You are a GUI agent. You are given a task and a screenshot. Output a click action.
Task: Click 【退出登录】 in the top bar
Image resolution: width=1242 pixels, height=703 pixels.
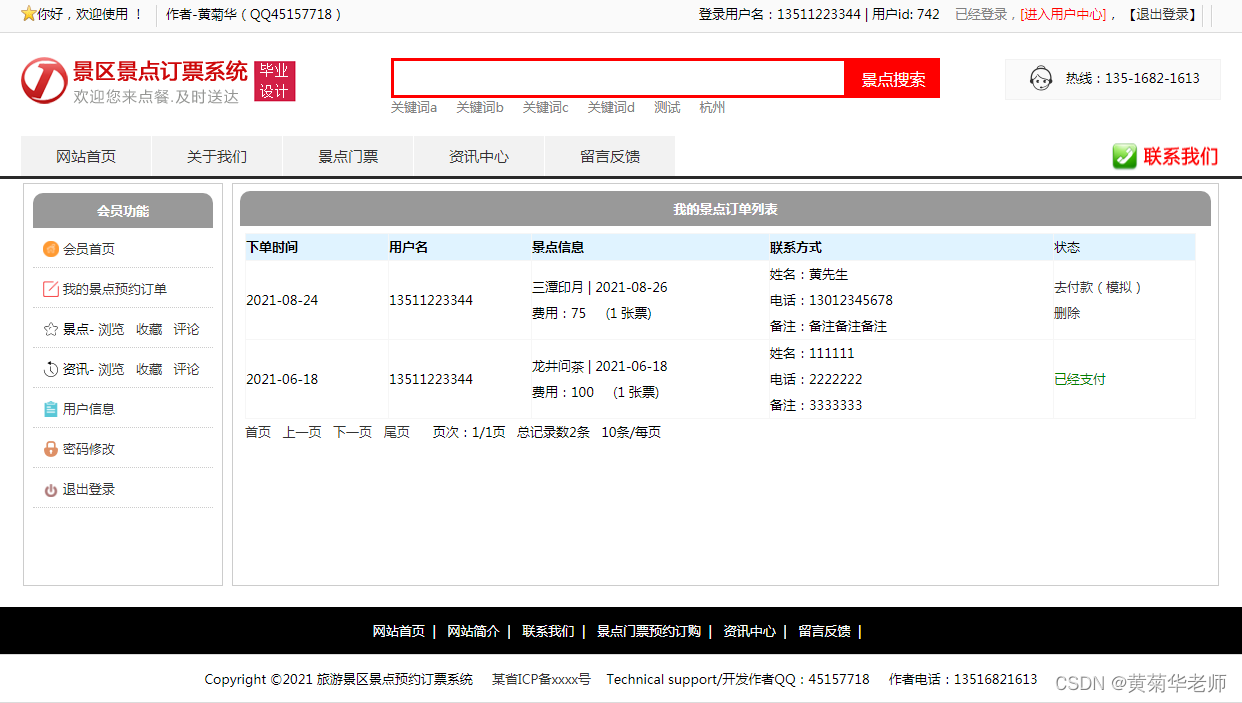[1162, 14]
